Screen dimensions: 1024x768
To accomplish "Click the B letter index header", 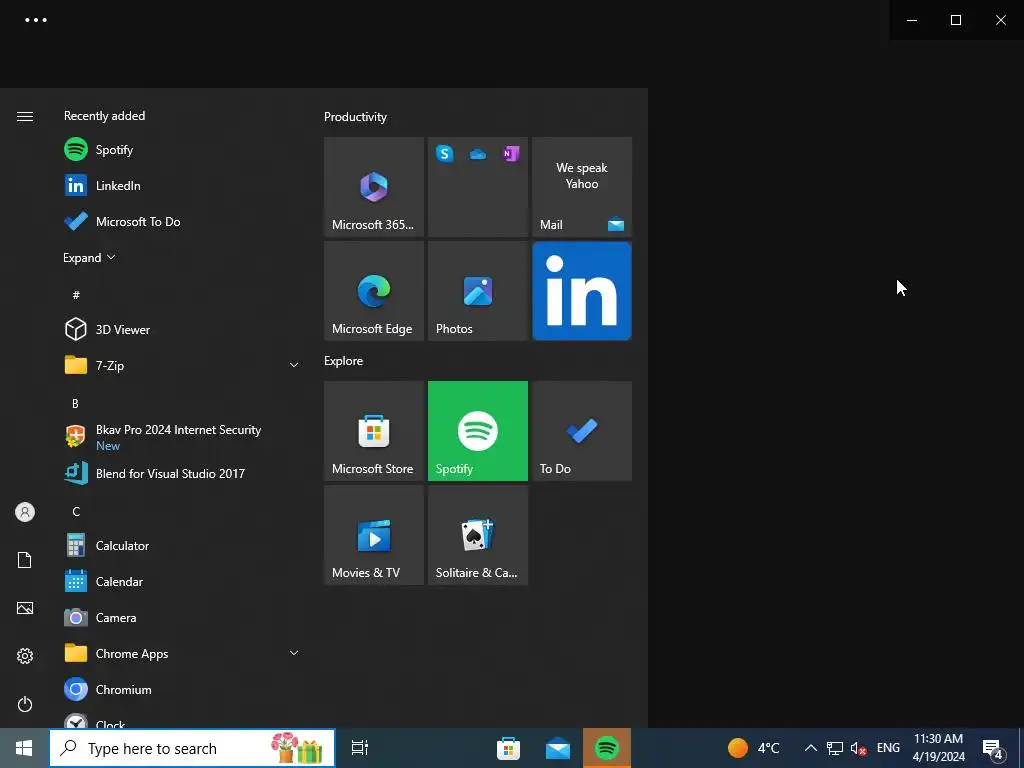I will coord(76,404).
